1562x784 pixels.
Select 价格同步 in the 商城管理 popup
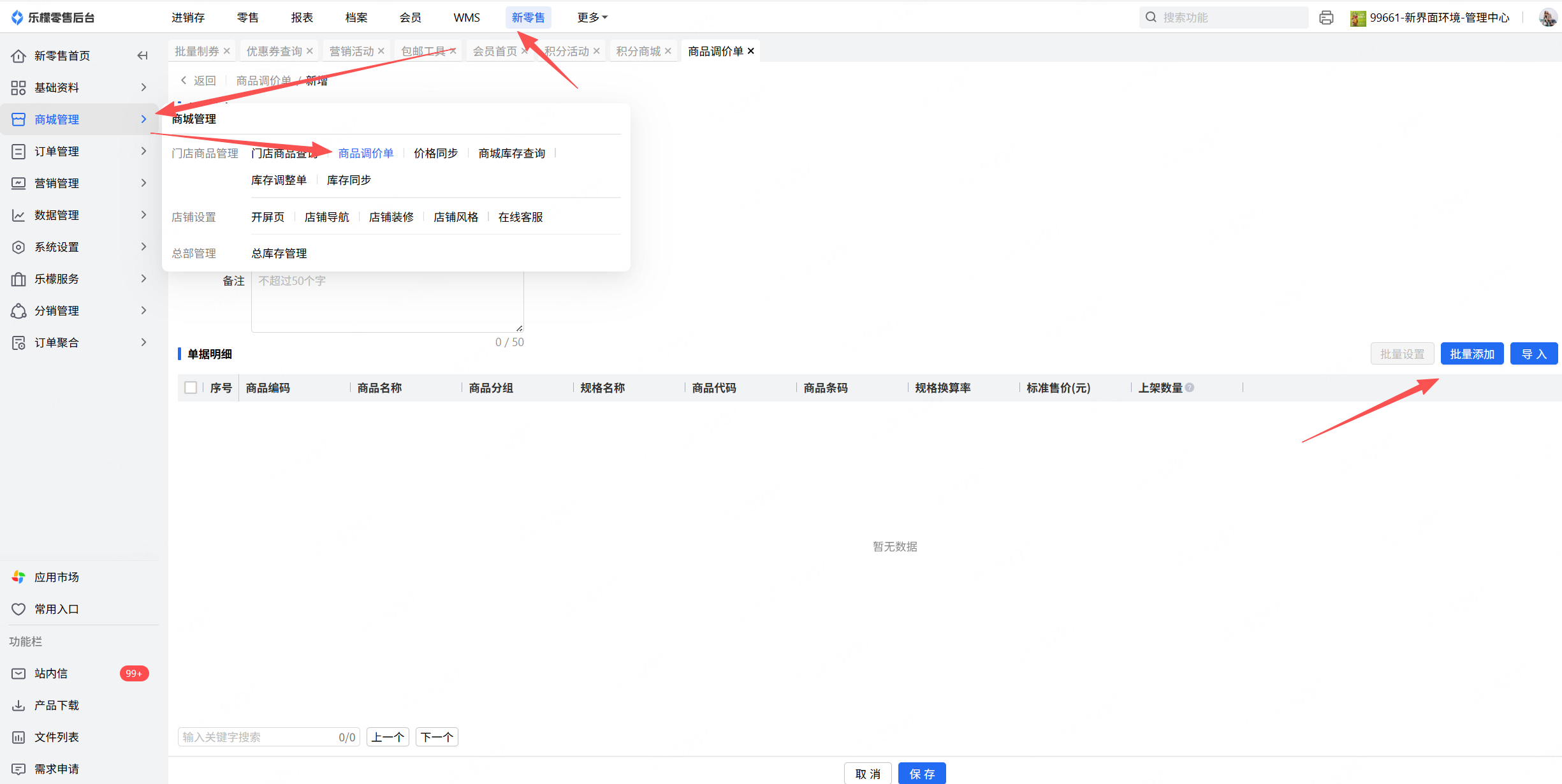coord(435,154)
